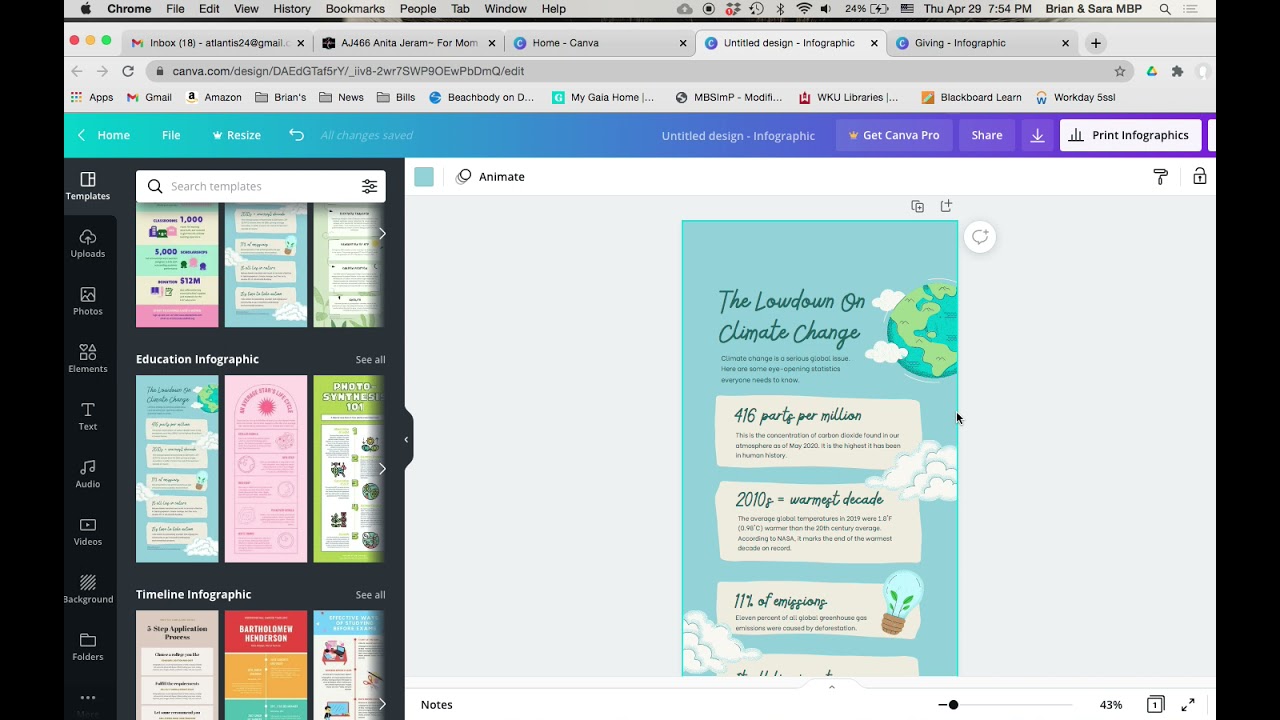Open the Chrome menu in the menu bar
The height and width of the screenshot is (720, 1280).
pyautogui.click(x=129, y=9)
